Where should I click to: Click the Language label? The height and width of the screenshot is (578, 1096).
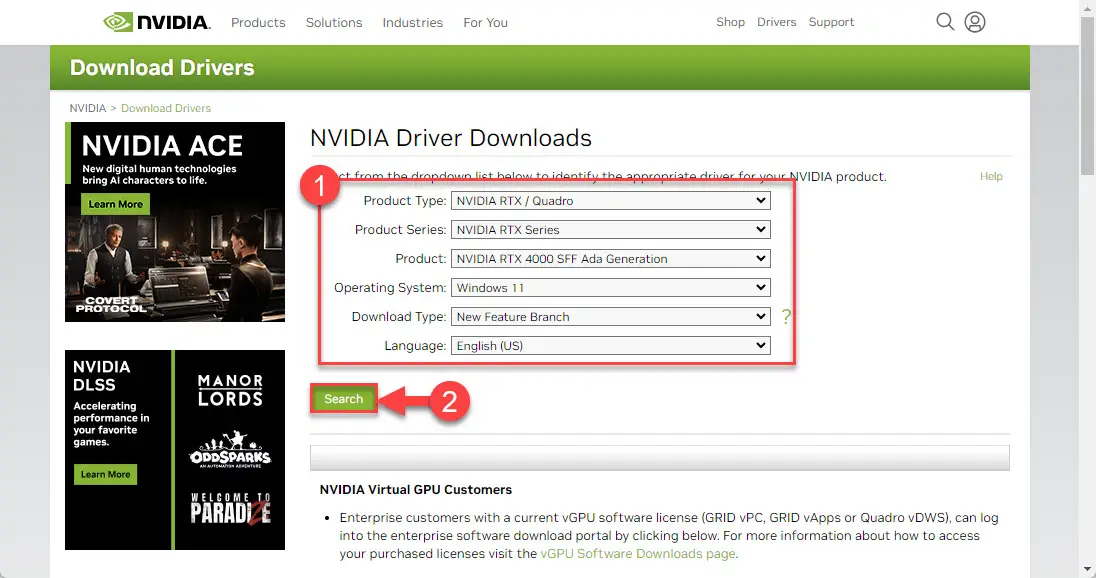(415, 346)
